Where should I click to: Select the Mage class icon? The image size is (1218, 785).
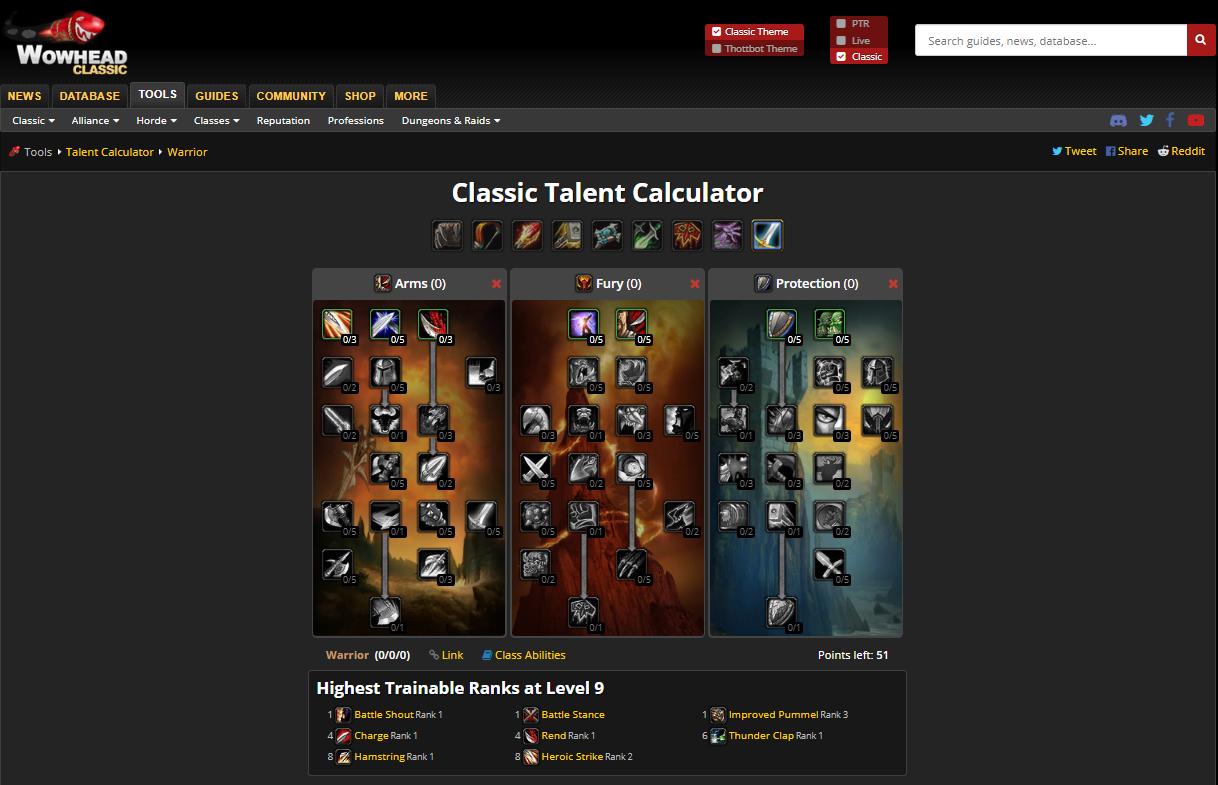527,235
